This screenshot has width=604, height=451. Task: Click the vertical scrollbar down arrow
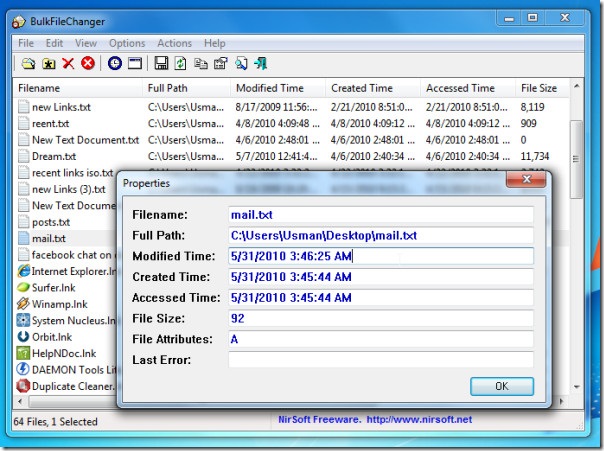(x=576, y=387)
